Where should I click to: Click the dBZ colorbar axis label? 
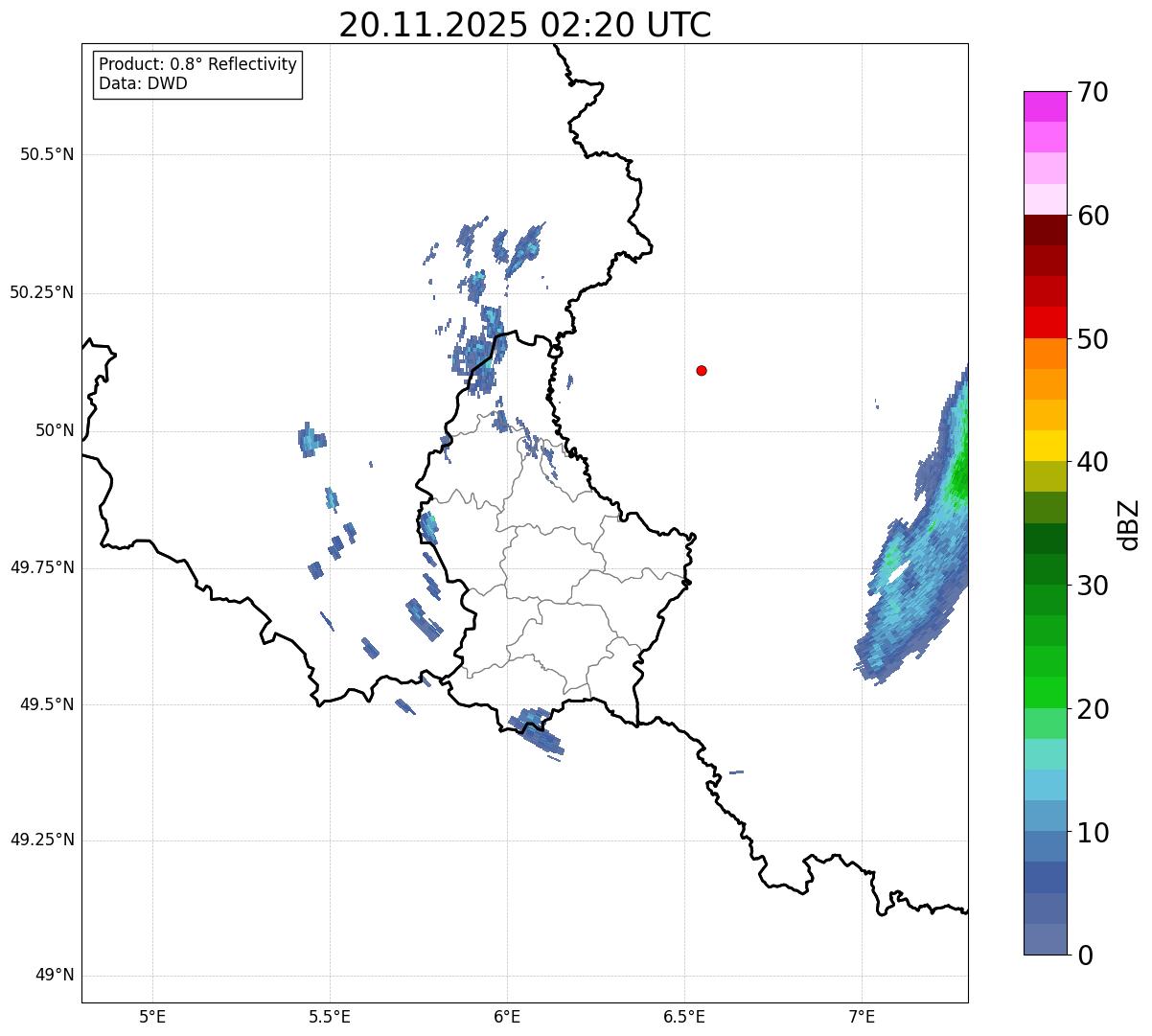click(x=1129, y=524)
